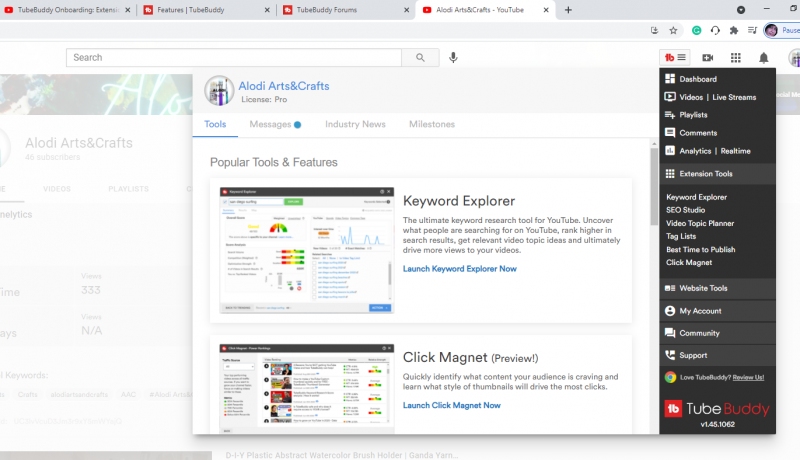Open the TubeBuddy menu button in YouTube header
800x460 pixels.
click(x=675, y=58)
